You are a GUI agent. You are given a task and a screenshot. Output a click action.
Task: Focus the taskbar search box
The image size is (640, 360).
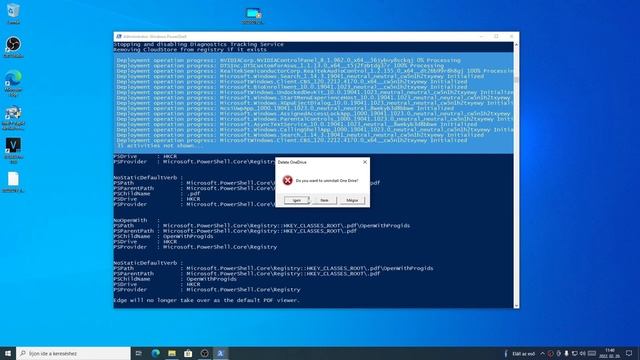[x=73, y=353]
